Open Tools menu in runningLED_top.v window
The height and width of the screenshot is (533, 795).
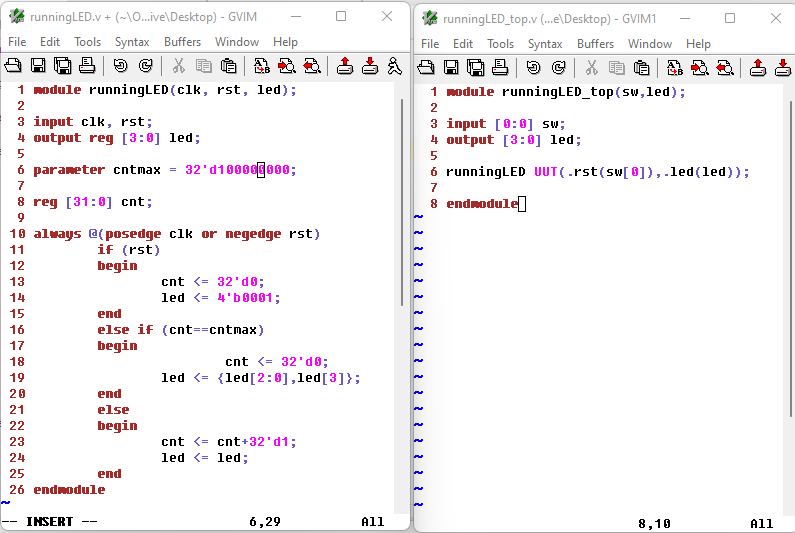pos(500,44)
